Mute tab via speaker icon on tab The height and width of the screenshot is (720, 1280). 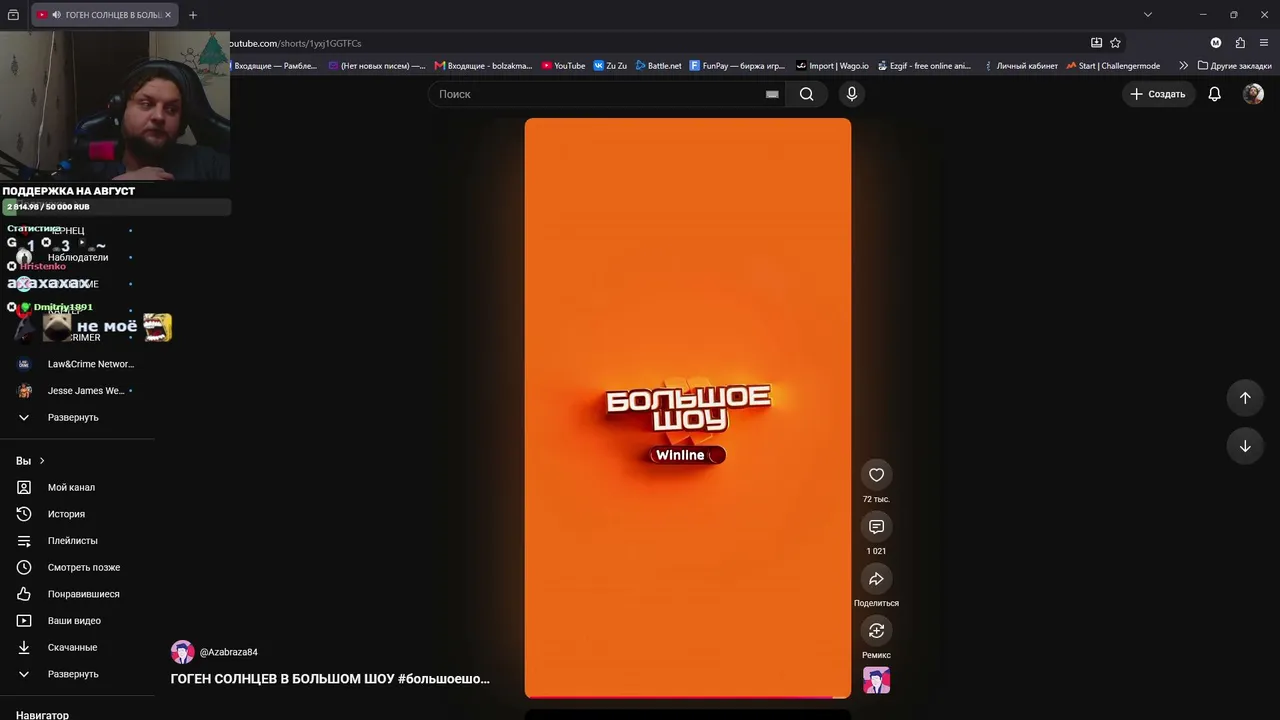pos(56,15)
